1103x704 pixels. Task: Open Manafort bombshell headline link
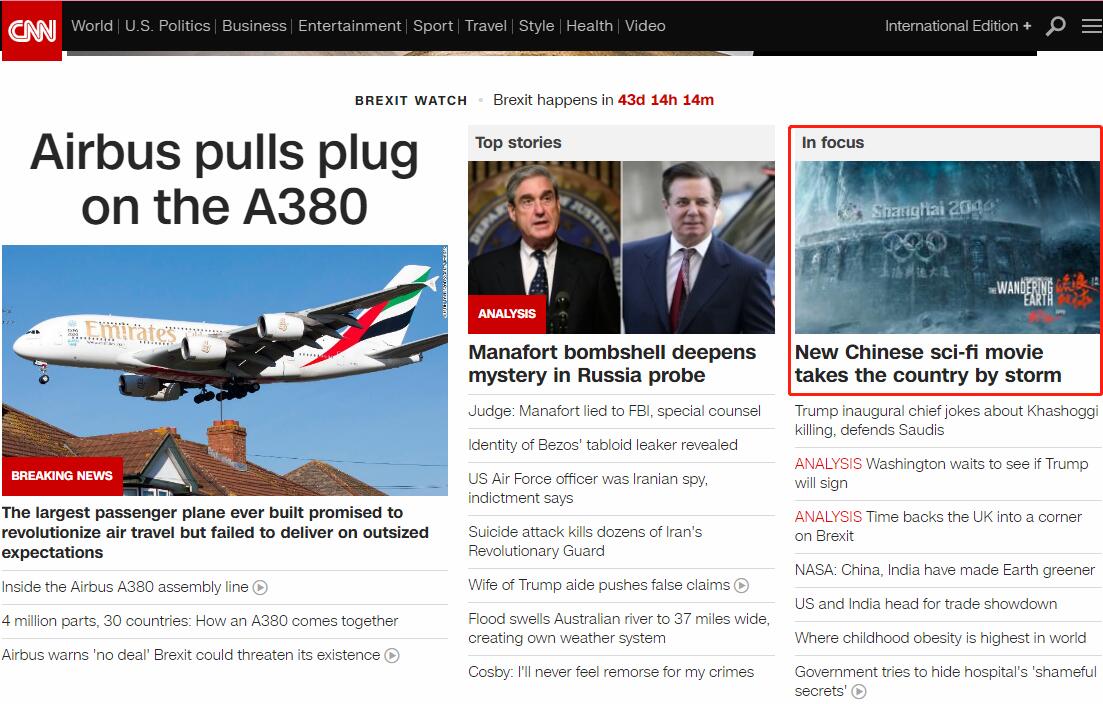point(612,364)
